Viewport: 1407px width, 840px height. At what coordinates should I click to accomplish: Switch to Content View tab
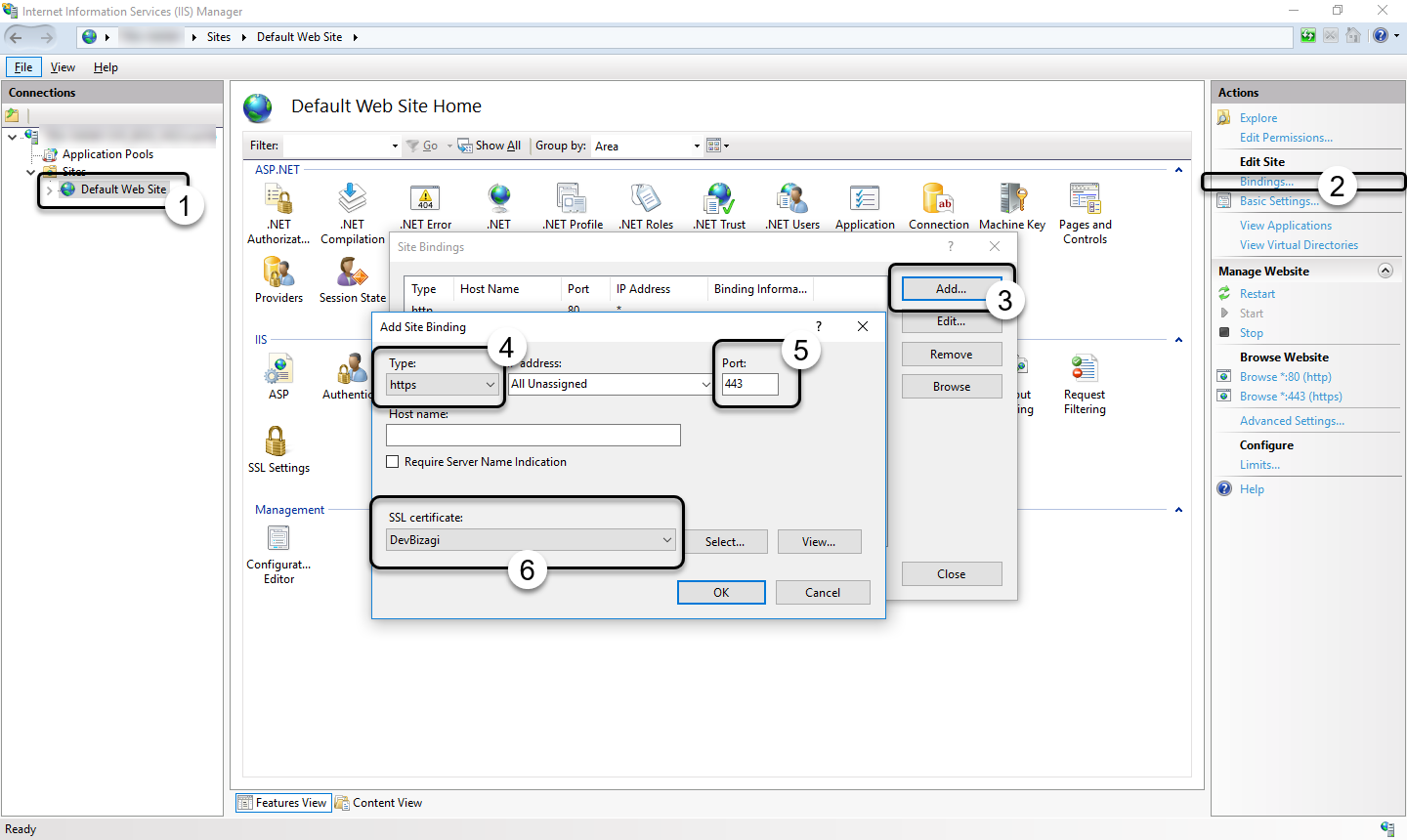pos(379,803)
